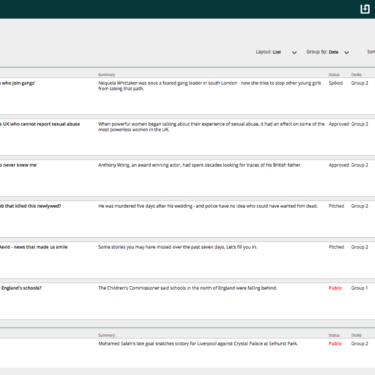The height and width of the screenshot is (375, 375).
Task: Click Group 2 desk of Salah story
Action: [x=360, y=343]
